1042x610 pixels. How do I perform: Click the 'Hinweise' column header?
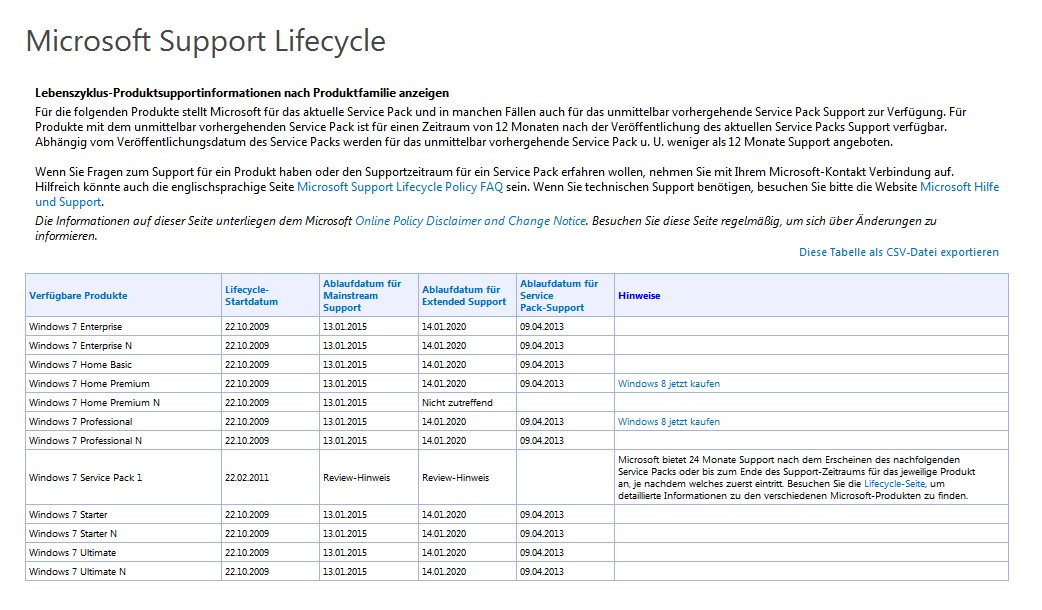[639, 296]
